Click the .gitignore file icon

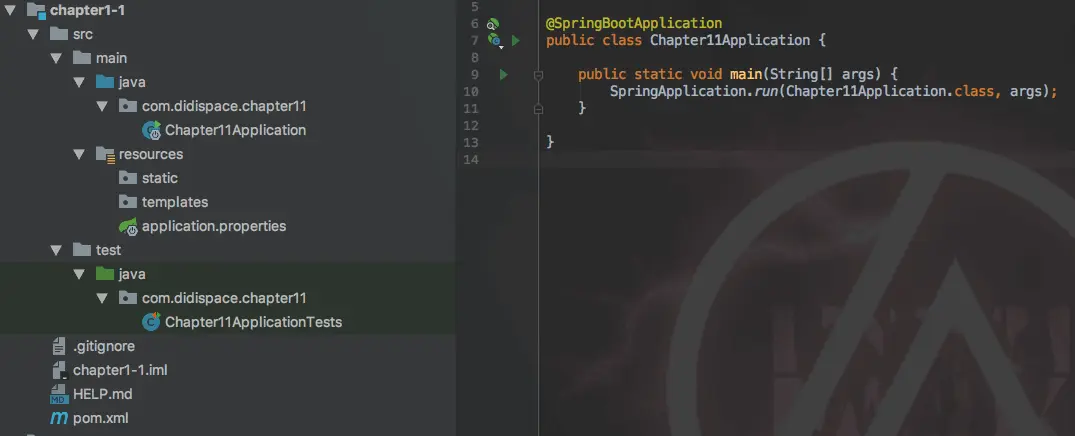60,346
